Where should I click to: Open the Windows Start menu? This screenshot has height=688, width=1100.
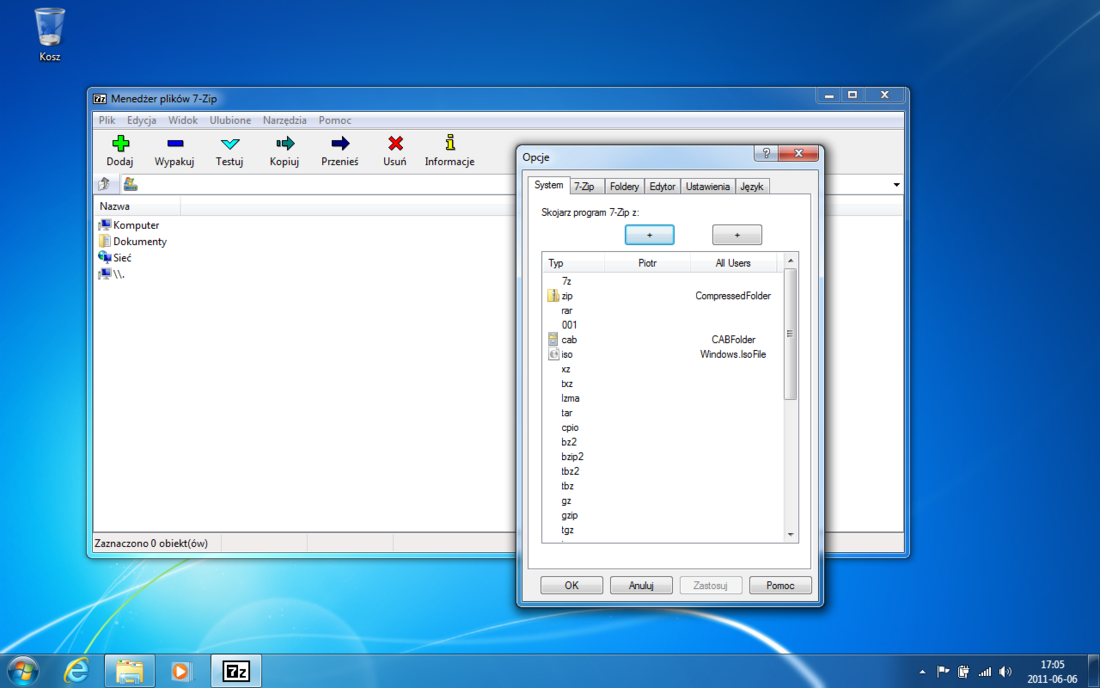tap(22, 671)
